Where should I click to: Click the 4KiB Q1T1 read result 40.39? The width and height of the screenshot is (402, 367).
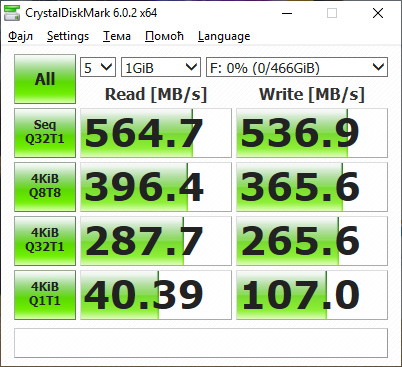156,295
